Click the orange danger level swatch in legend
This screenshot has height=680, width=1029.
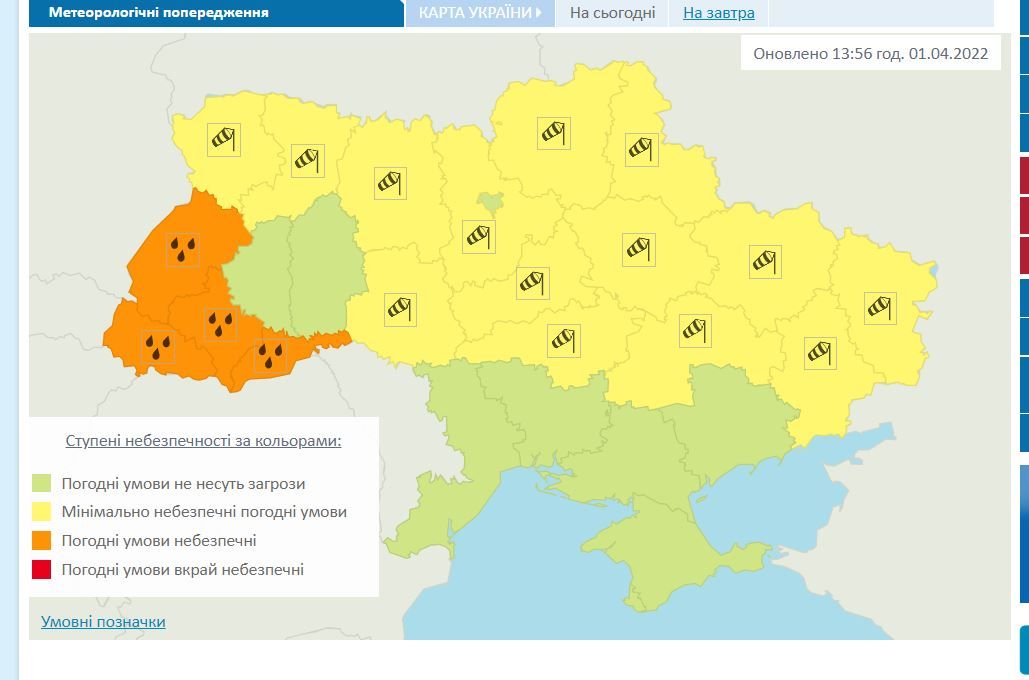[x=41, y=541]
